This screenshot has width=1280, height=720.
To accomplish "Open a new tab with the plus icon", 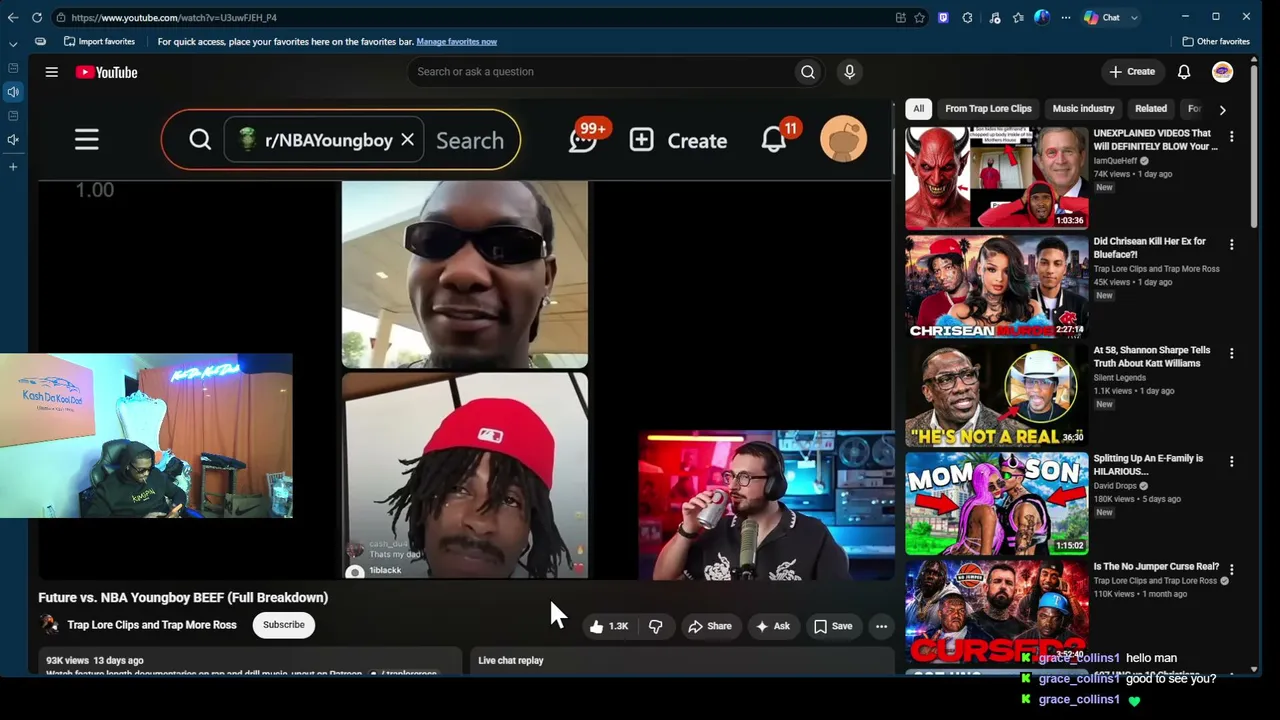I will (13, 166).
